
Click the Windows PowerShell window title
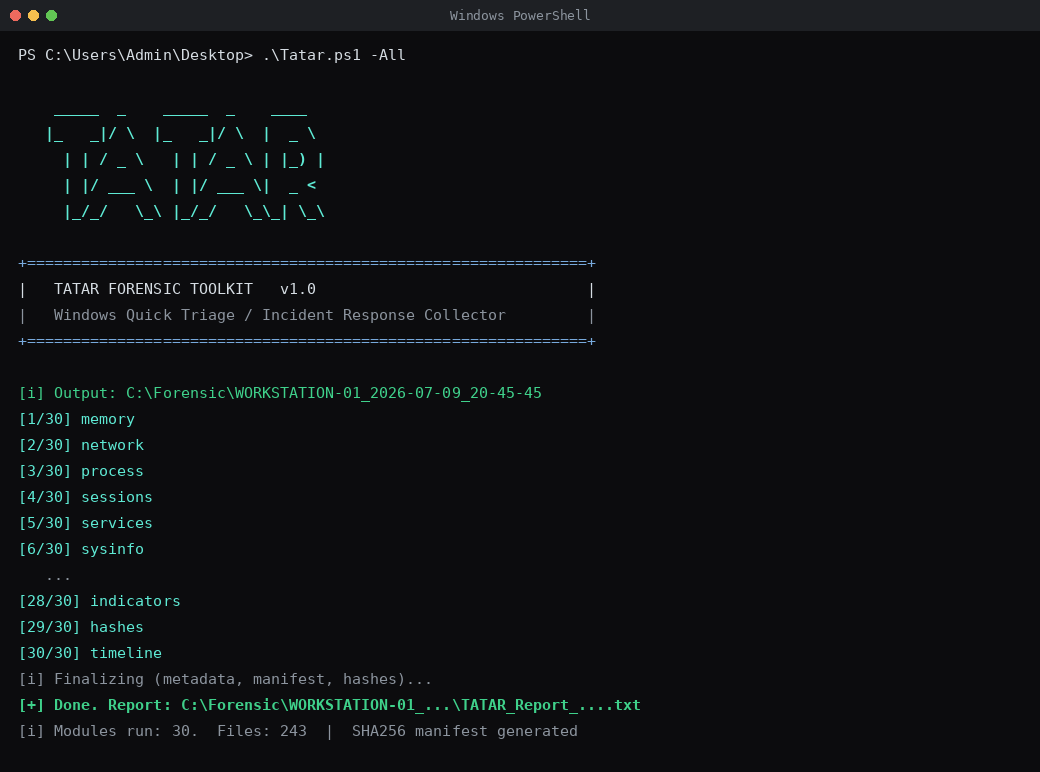(x=519, y=15)
